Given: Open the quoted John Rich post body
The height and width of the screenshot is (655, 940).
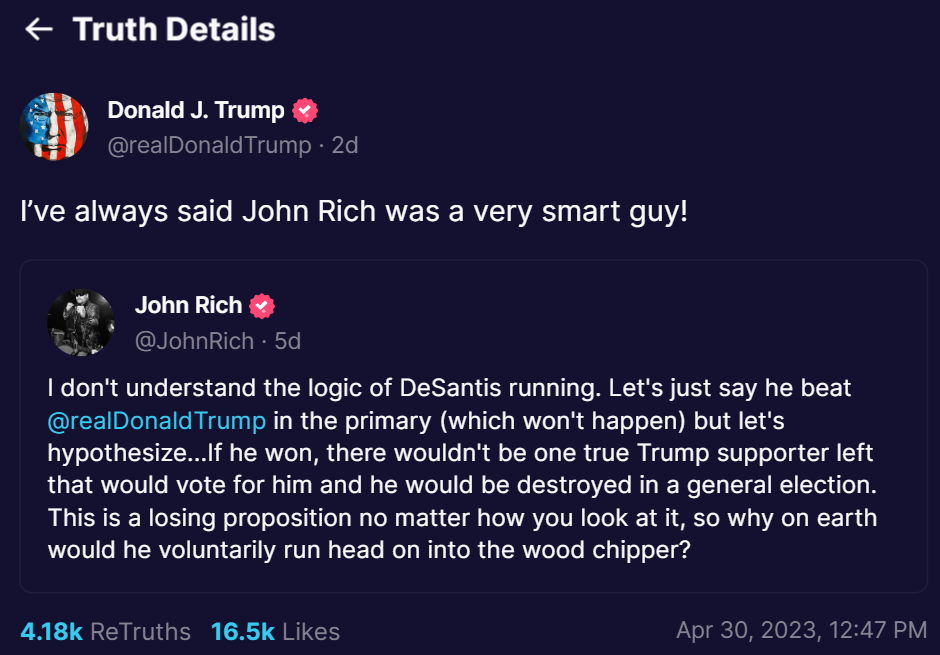Looking at the screenshot, I should [x=460, y=470].
